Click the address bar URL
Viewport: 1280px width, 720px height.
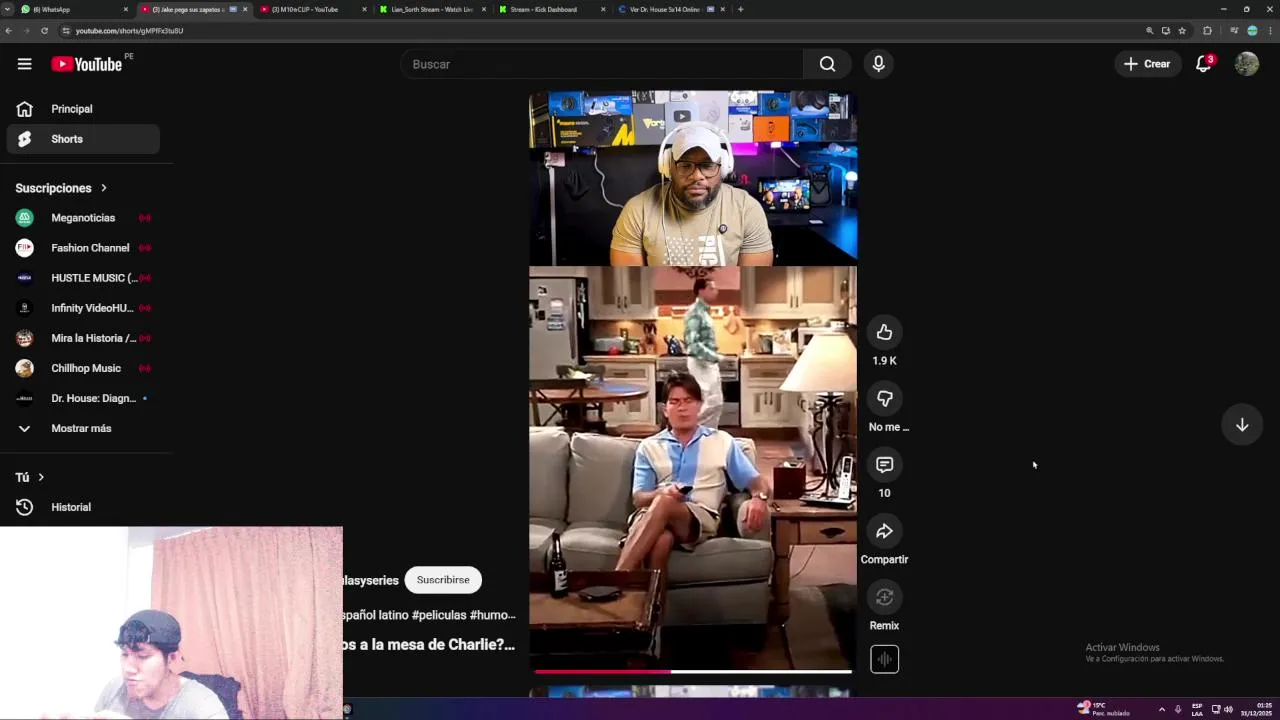(x=129, y=31)
